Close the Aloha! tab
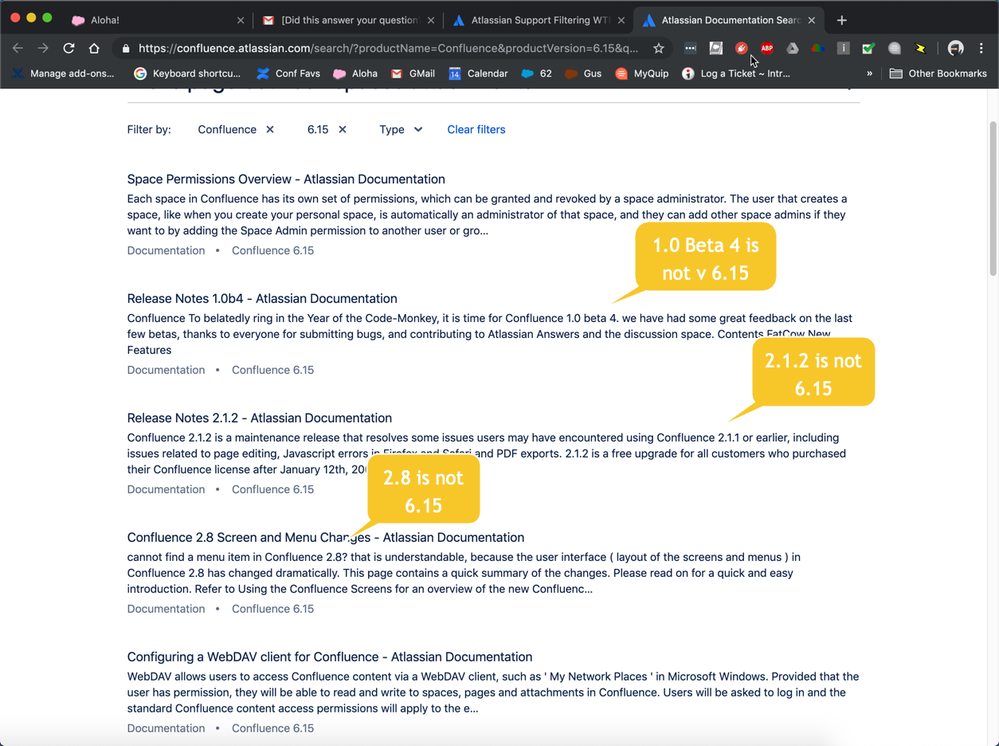This screenshot has height=746, width=999. (x=240, y=20)
